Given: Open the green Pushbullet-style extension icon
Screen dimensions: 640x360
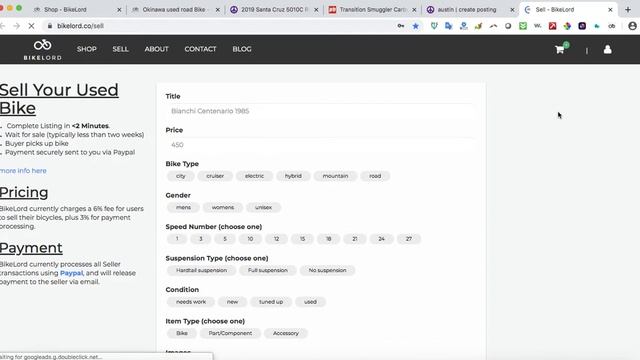Looking at the screenshot, I should point(523,26).
